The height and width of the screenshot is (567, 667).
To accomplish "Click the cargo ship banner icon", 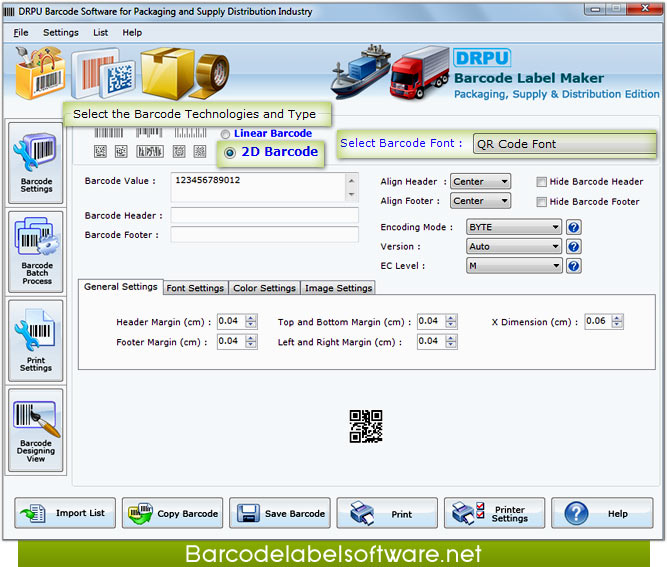I will click(x=361, y=71).
